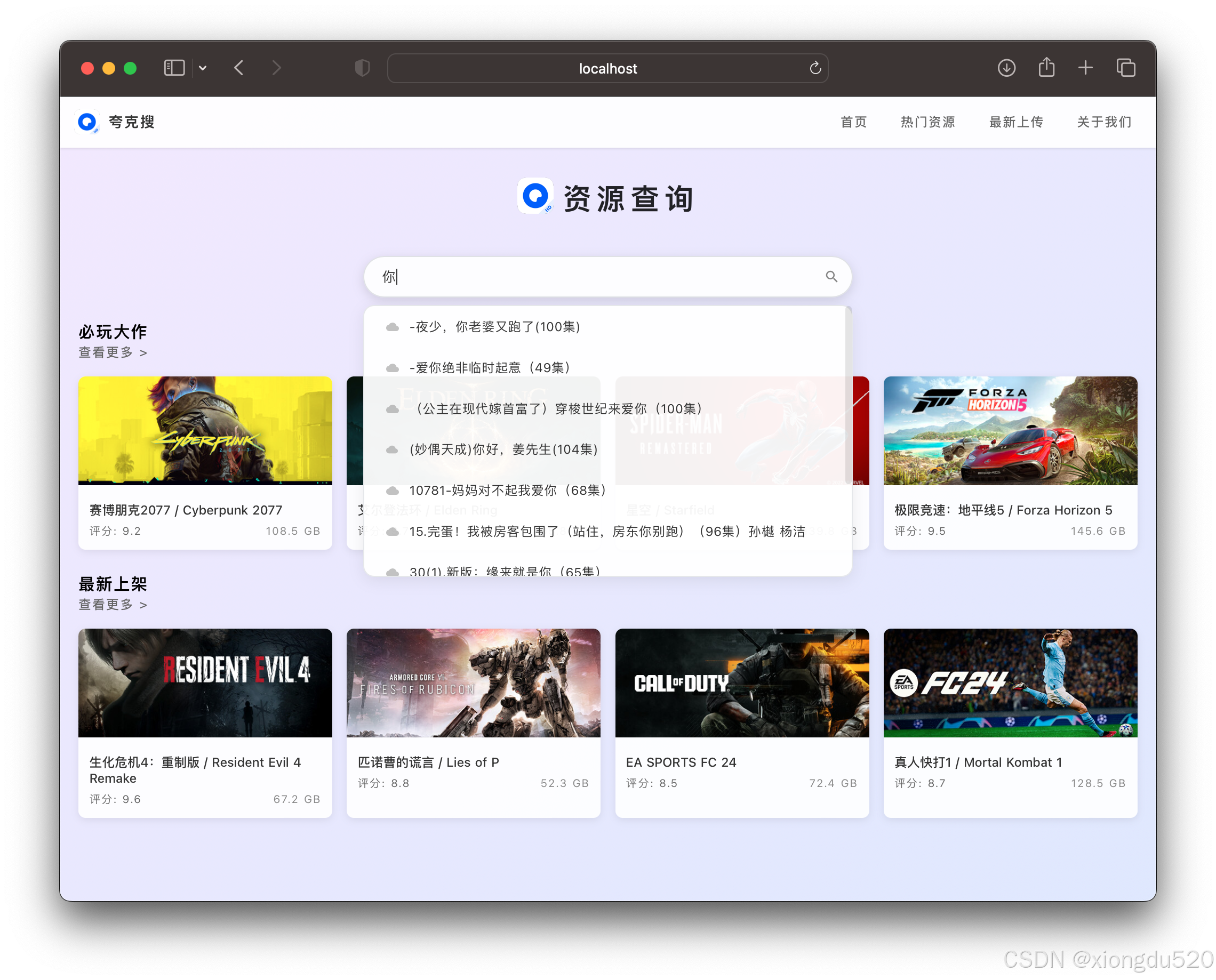Click cloud icon beside -夜少 suggestion
Viewport: 1216px width, 980px height.
click(x=393, y=327)
